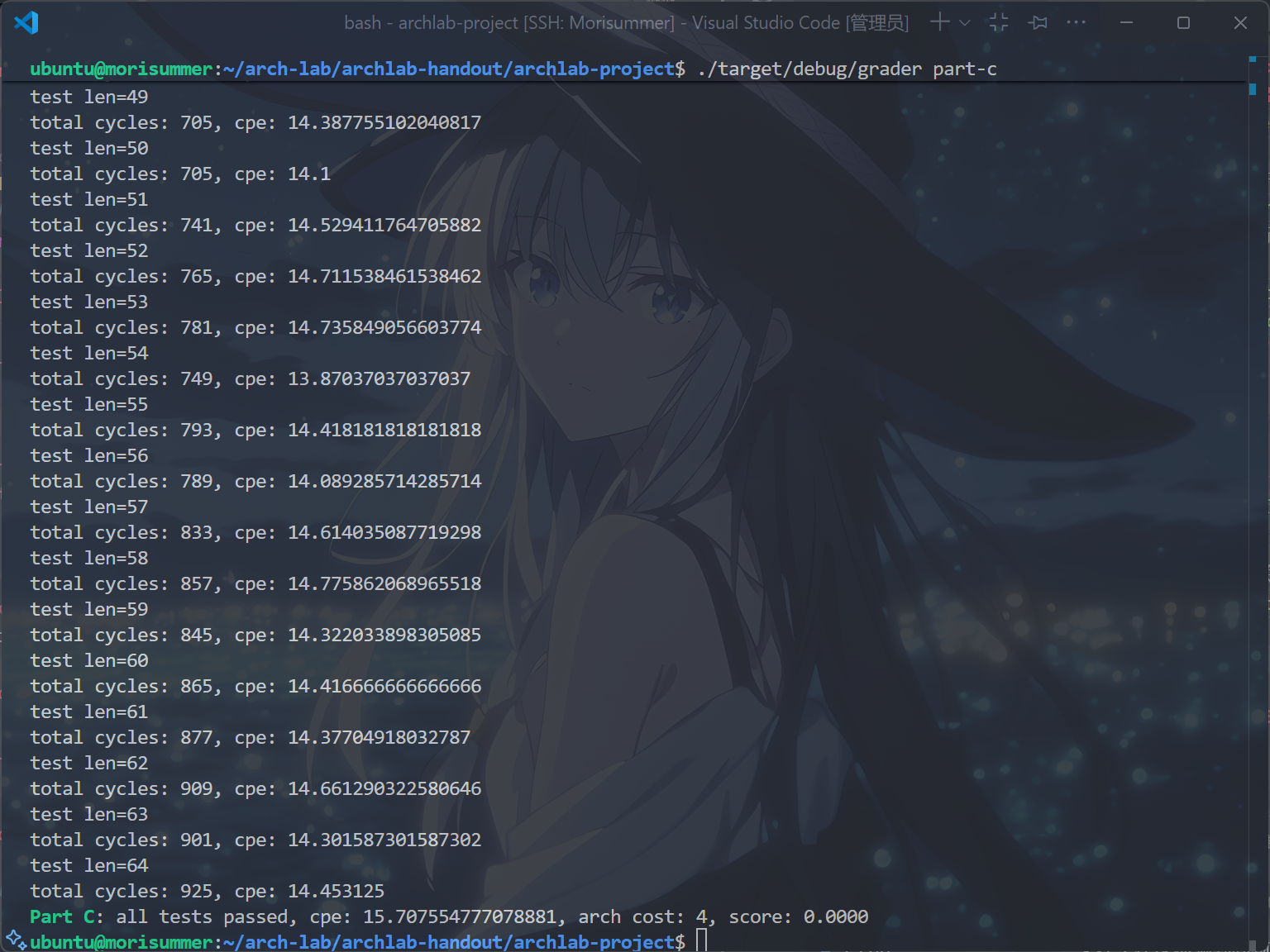The width and height of the screenshot is (1270, 952).
Task: Click the sparkle icon beside the bottom prompt
Action: click(x=15, y=939)
